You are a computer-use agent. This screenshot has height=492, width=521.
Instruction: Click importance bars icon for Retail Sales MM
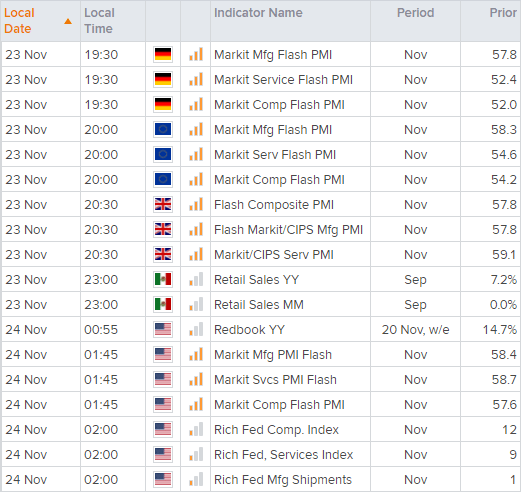pyautogui.click(x=196, y=304)
